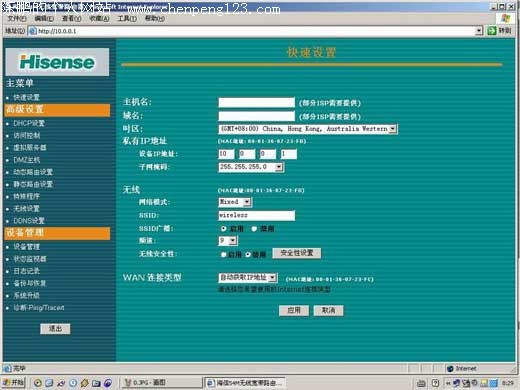Click the 退出 (Logout) button in sidebar
This screenshot has height=390, width=520.
tap(55, 329)
